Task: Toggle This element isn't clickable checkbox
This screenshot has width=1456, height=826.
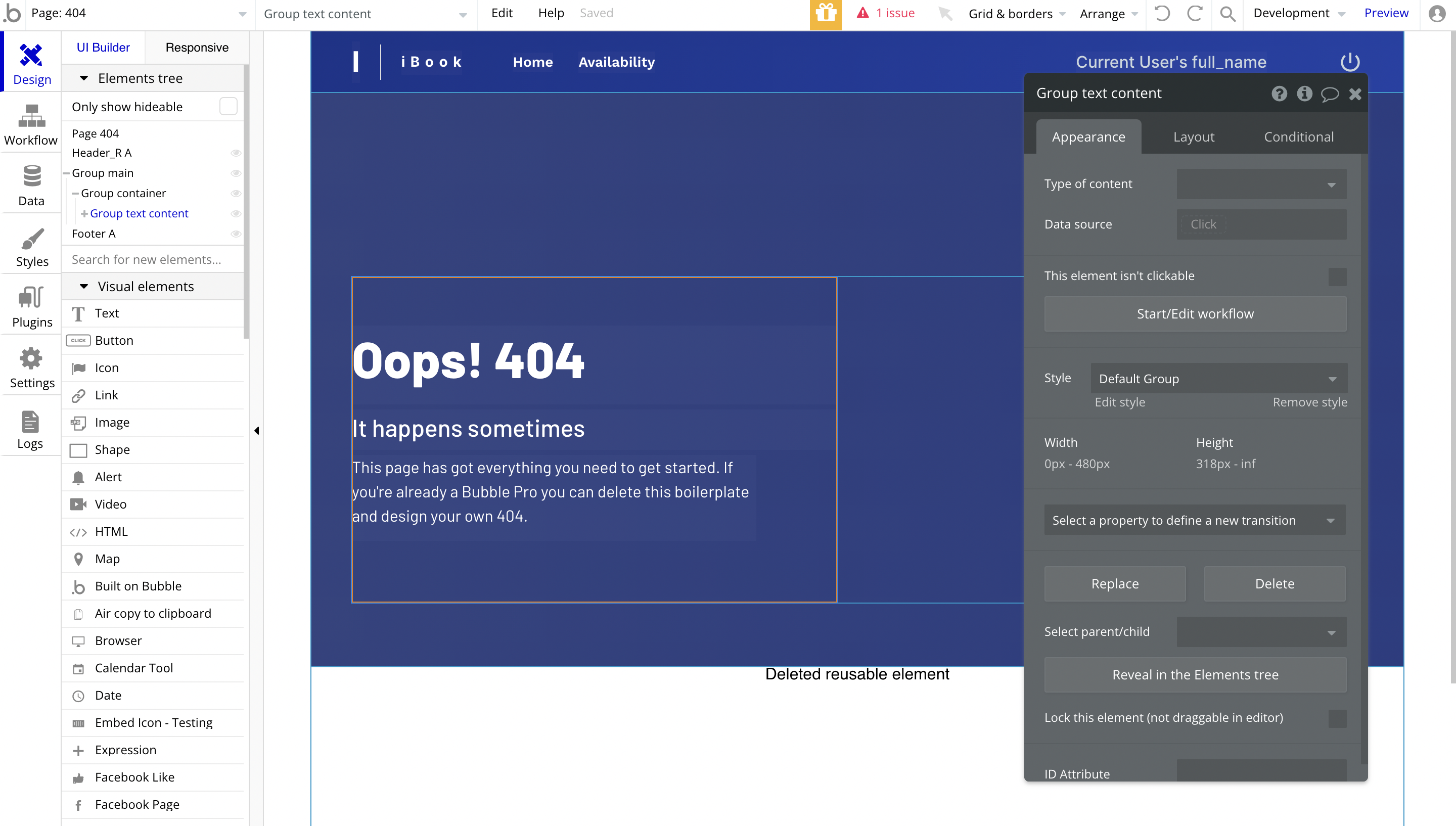Action: pos(1337,277)
